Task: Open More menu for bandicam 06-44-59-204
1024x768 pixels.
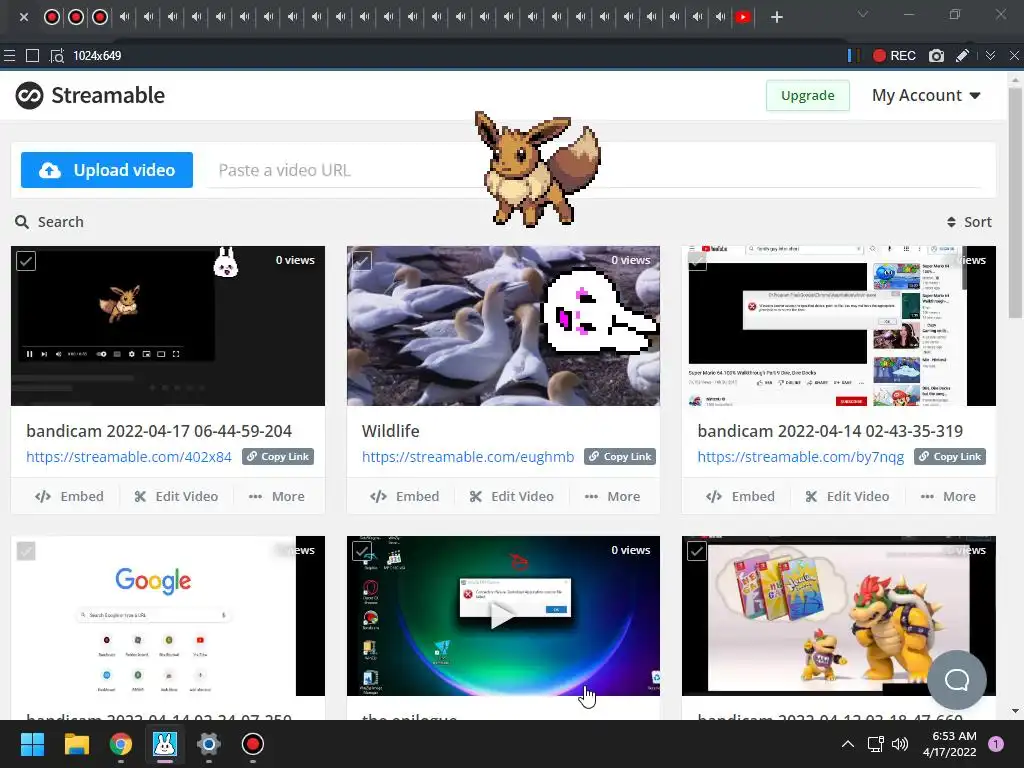Action: tap(276, 496)
